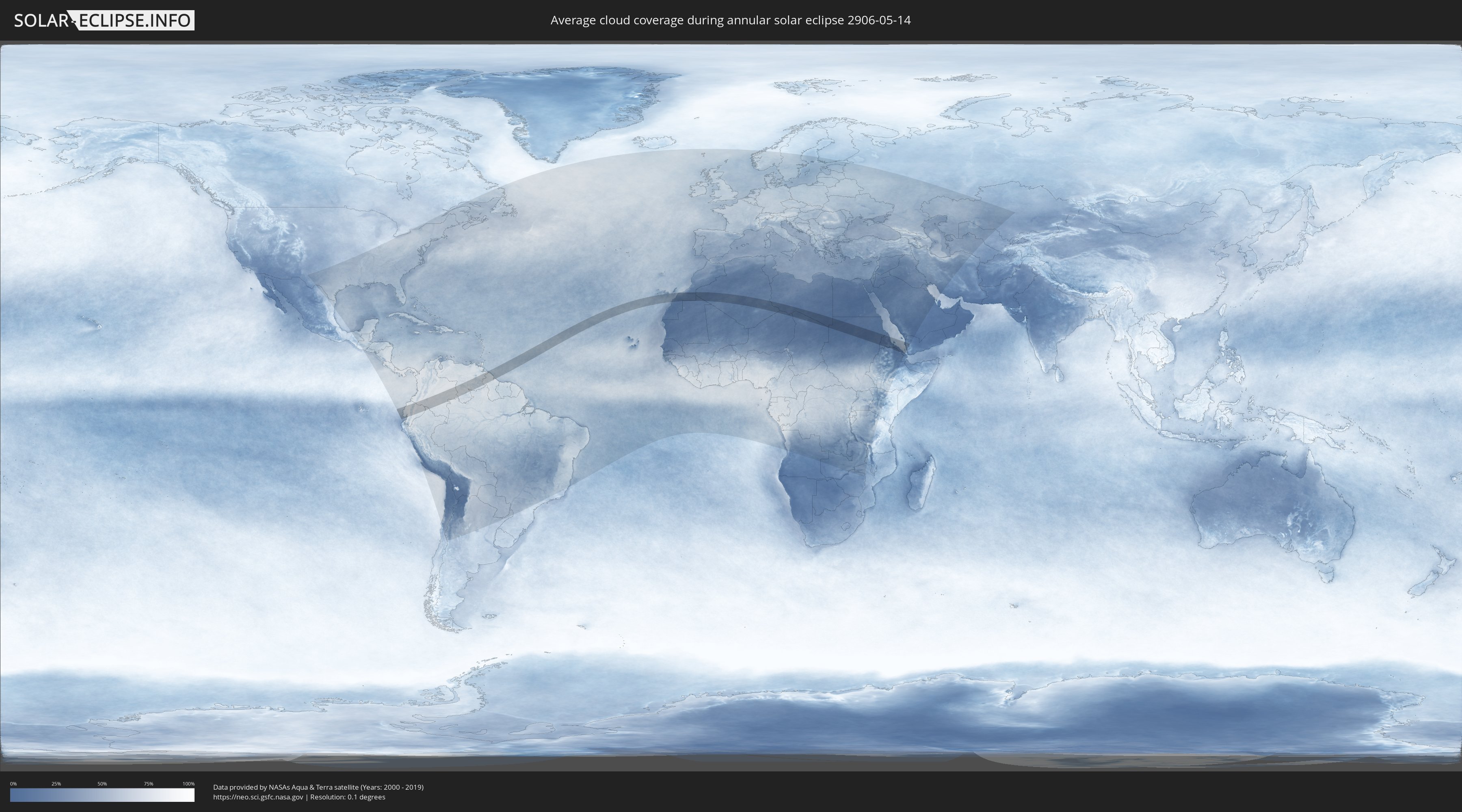
Task: Click the 0% legend label
Action: tap(13, 784)
